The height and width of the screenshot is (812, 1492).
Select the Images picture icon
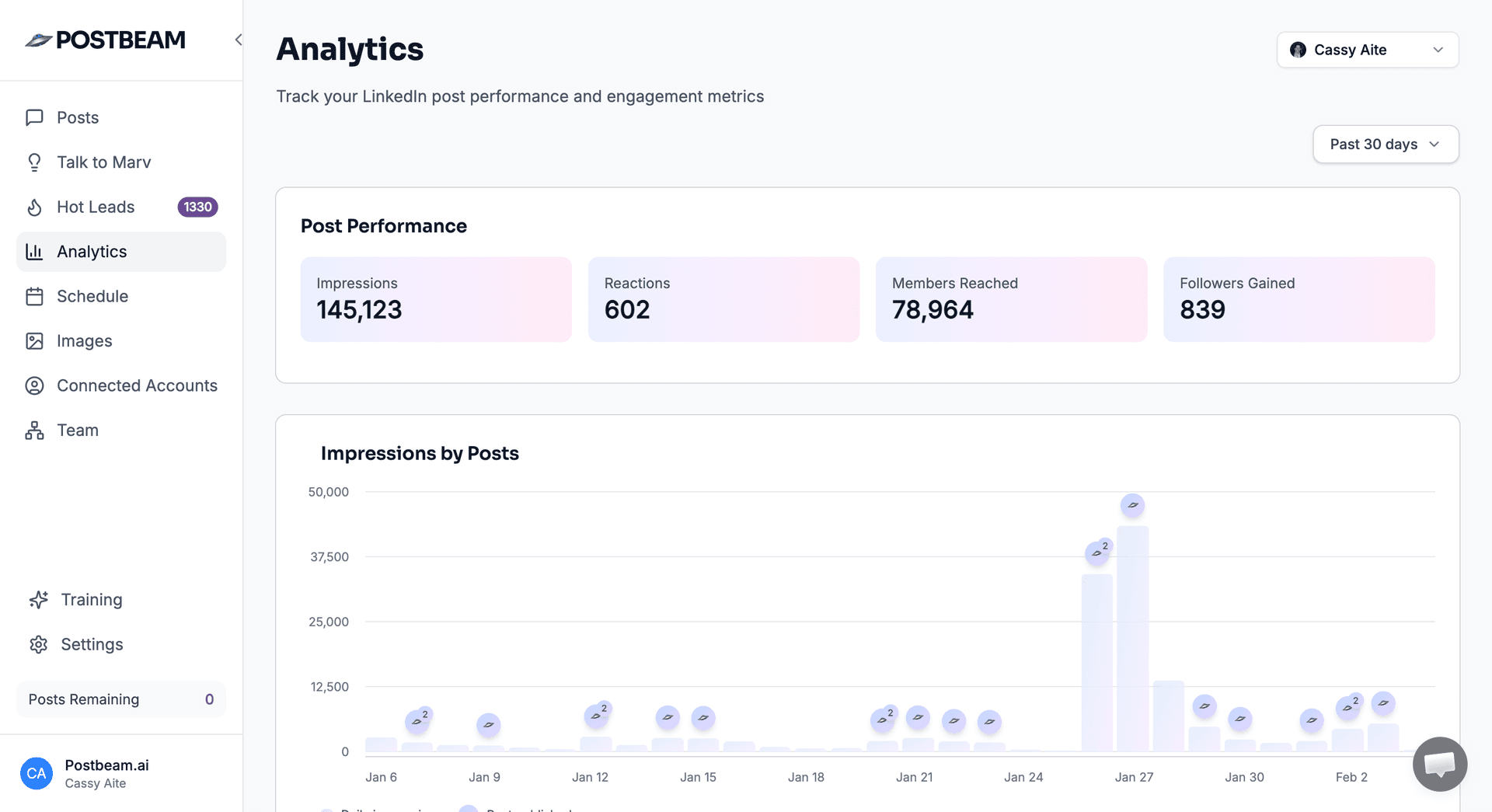(34, 340)
